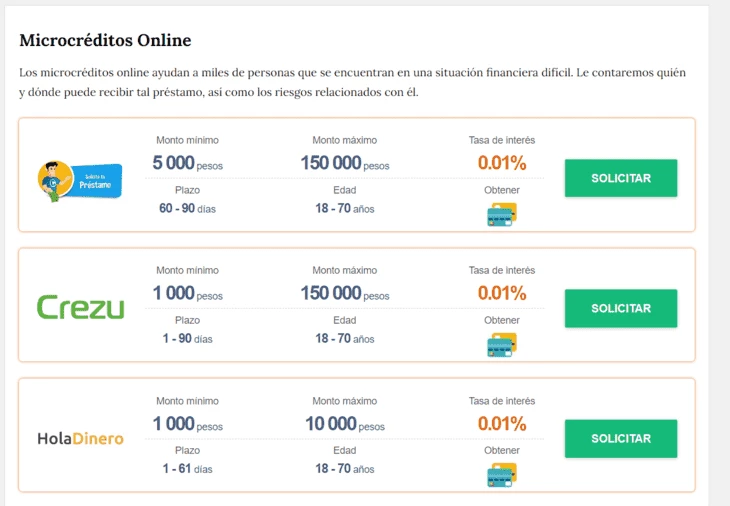This screenshot has width=730, height=506.
Task: Click Crezu's 1 000 pesos minimum amount
Action: (x=187, y=294)
